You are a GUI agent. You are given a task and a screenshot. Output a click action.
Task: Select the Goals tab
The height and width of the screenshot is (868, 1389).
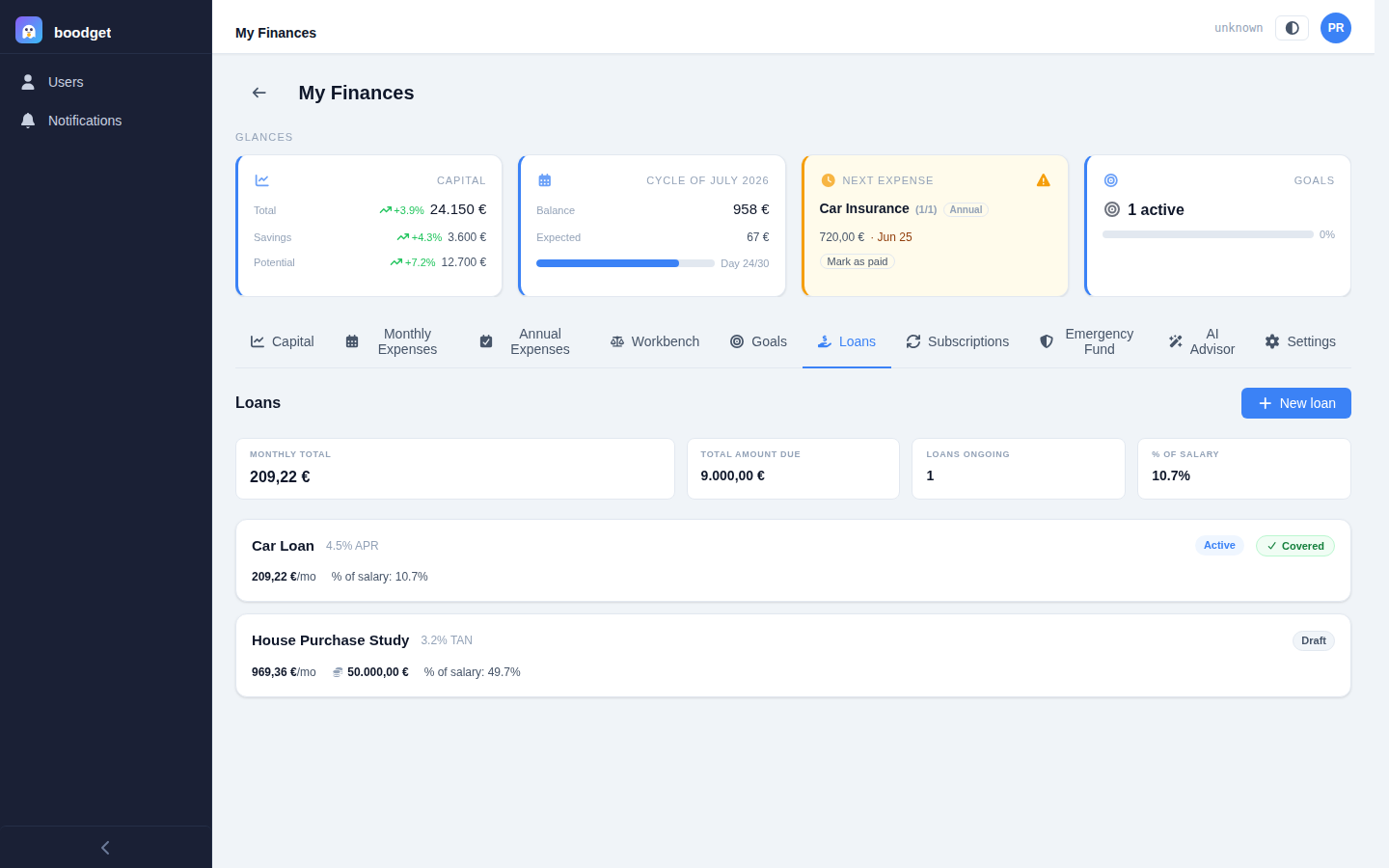[x=758, y=341]
